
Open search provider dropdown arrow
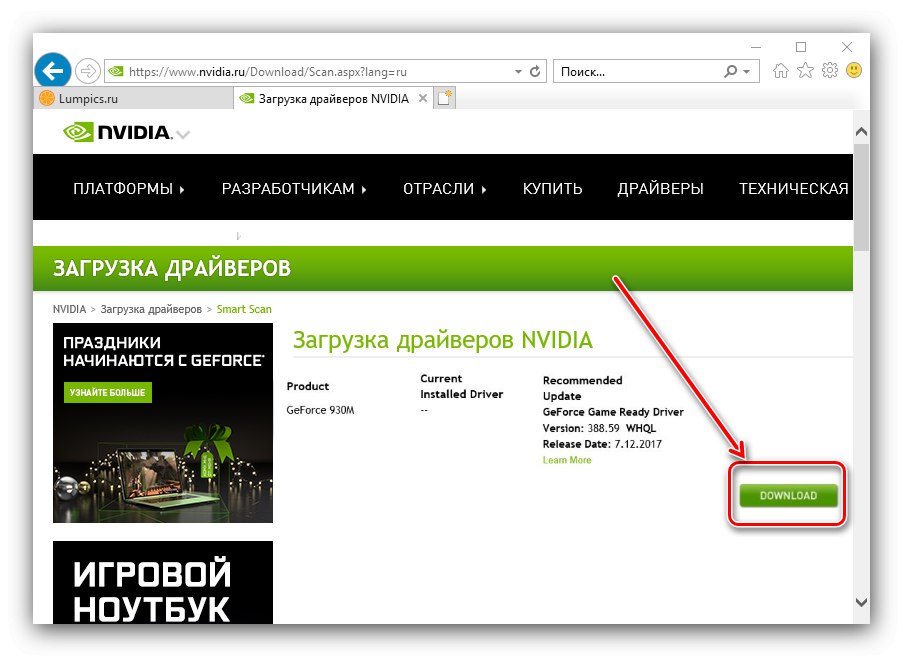pyautogui.click(x=747, y=72)
